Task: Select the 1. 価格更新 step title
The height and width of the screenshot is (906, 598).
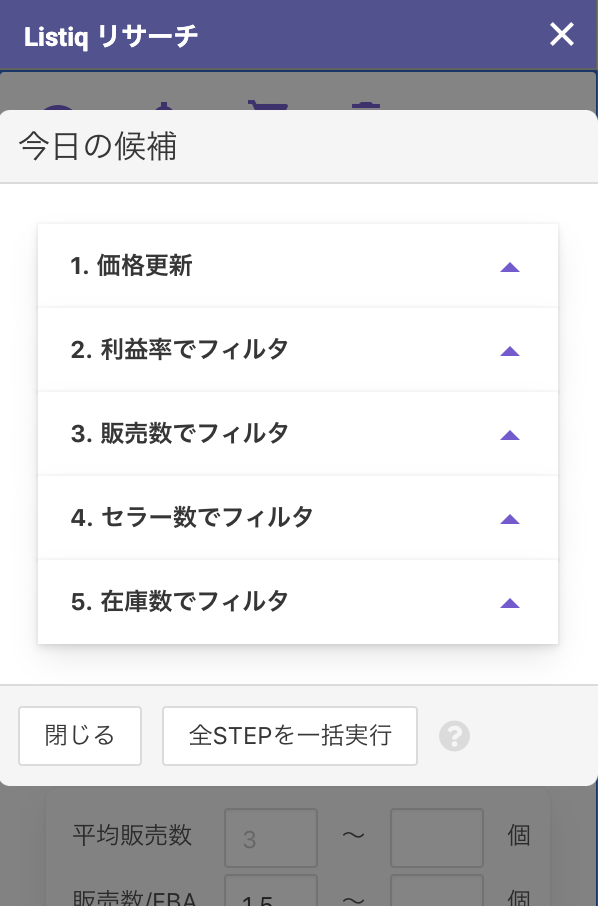Action: click(x=131, y=266)
